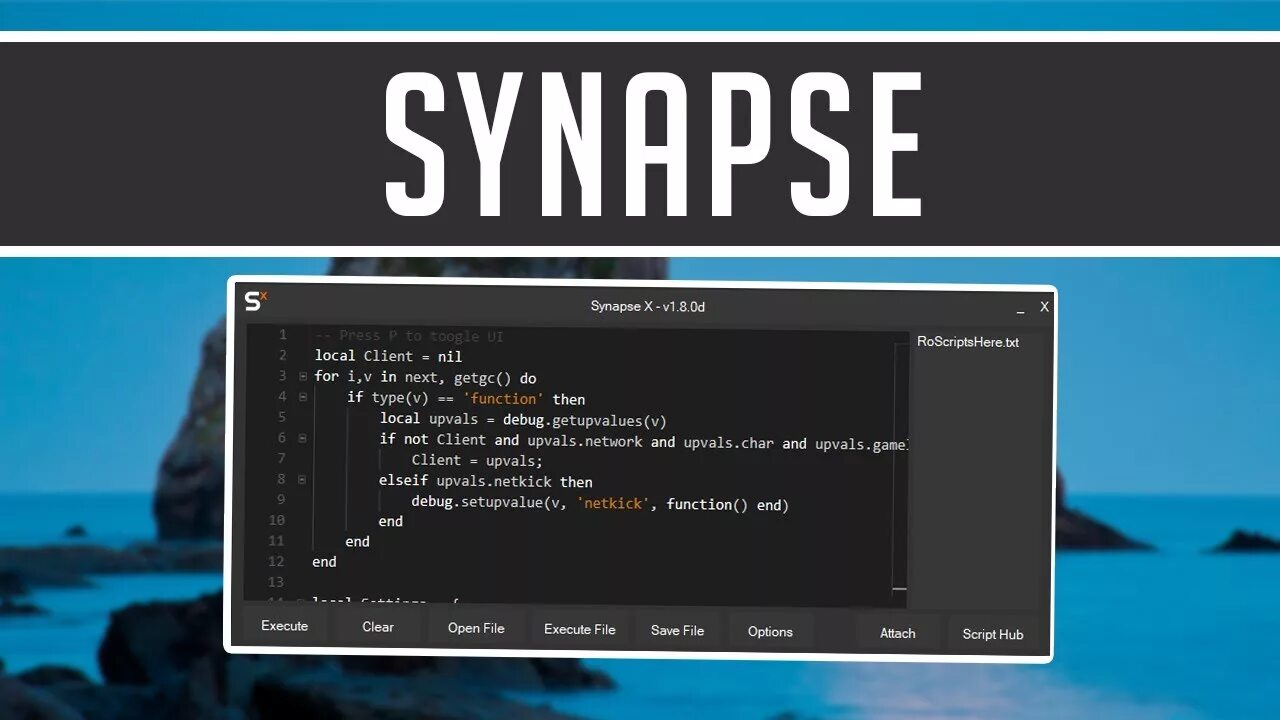Click the 'for i,v in next, getgc() do' line
1280x720 pixels.
point(425,377)
